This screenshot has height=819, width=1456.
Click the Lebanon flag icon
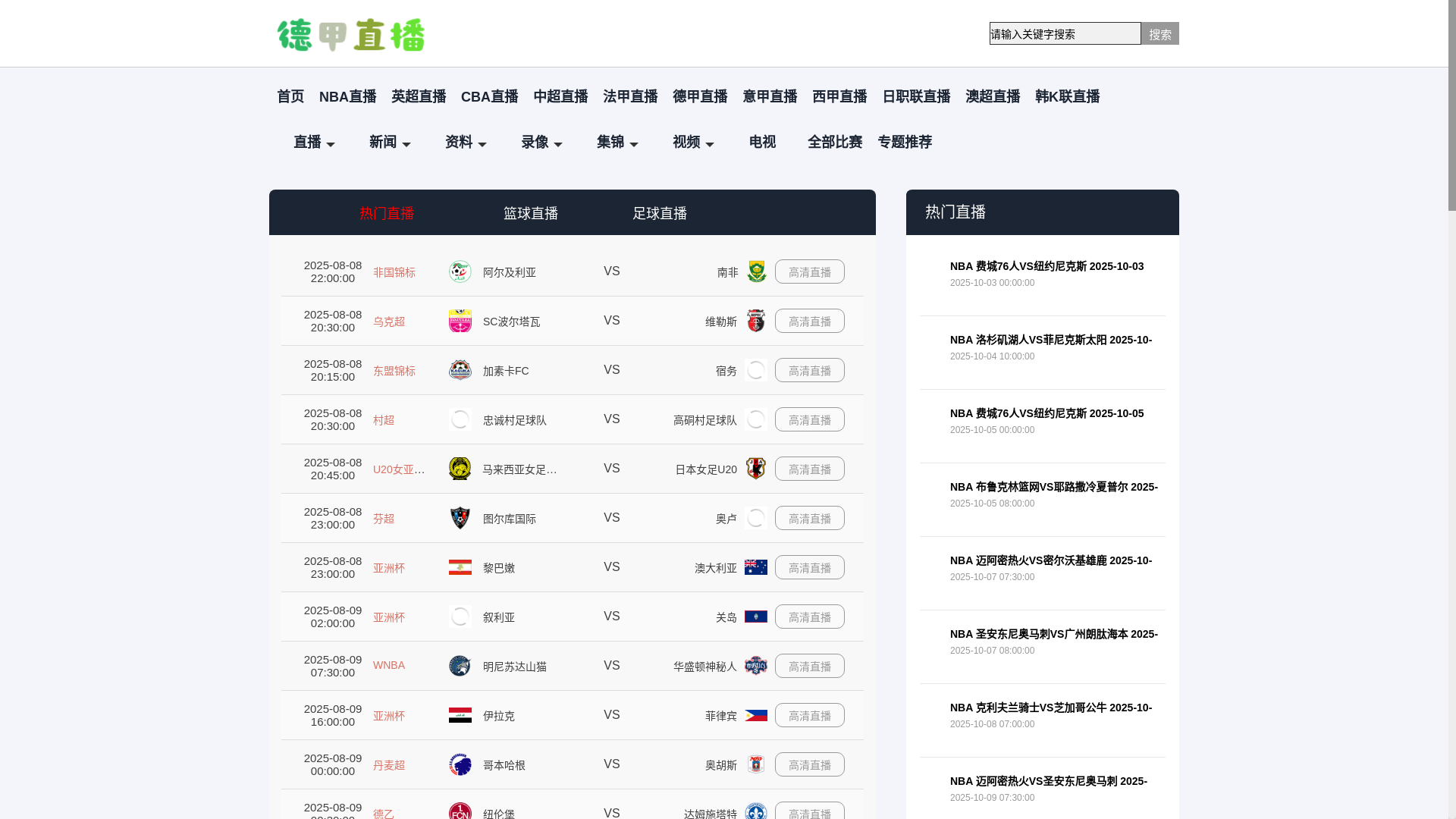(x=460, y=567)
